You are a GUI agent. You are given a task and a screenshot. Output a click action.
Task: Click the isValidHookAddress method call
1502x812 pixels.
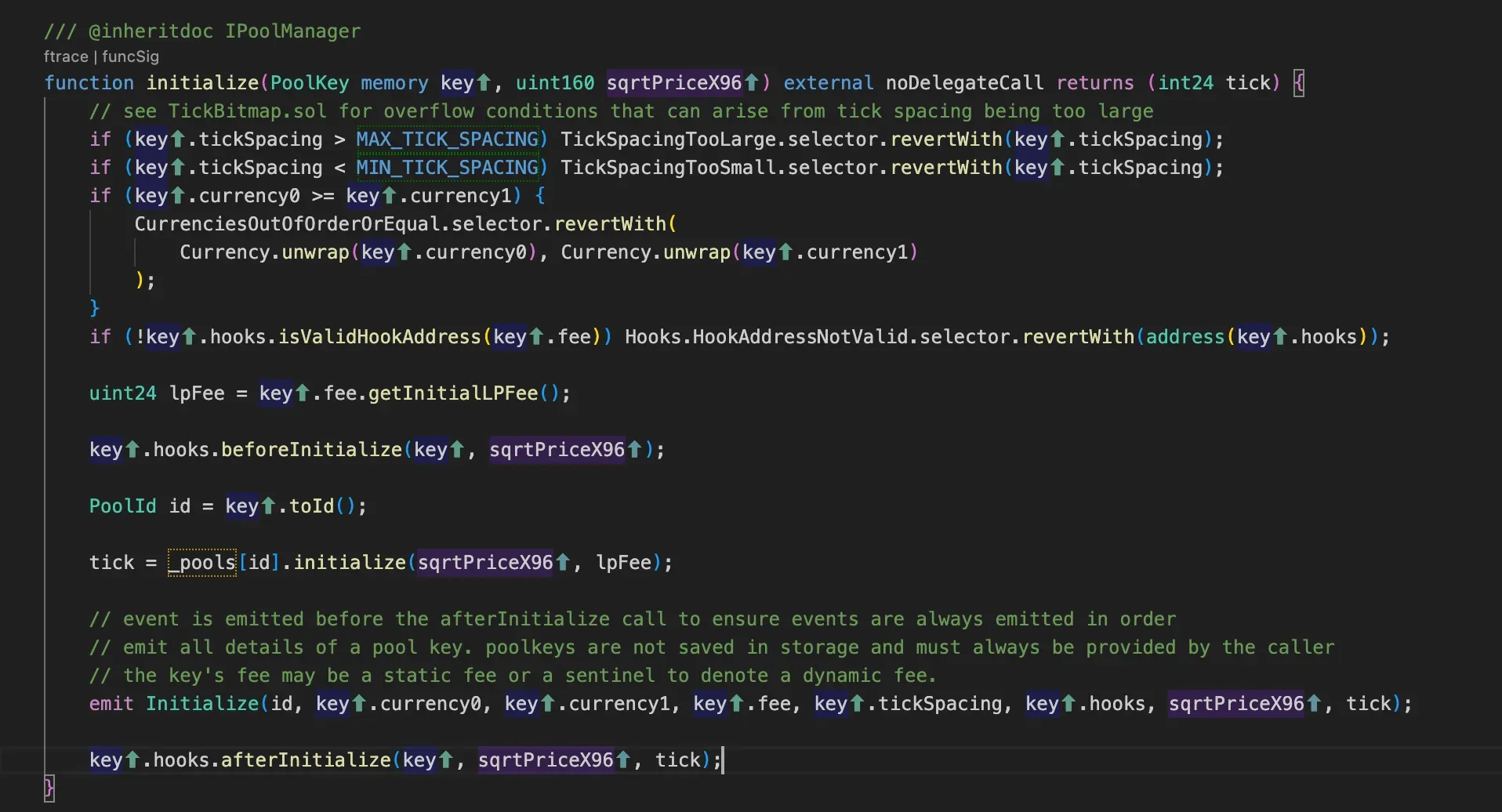pyautogui.click(x=379, y=337)
